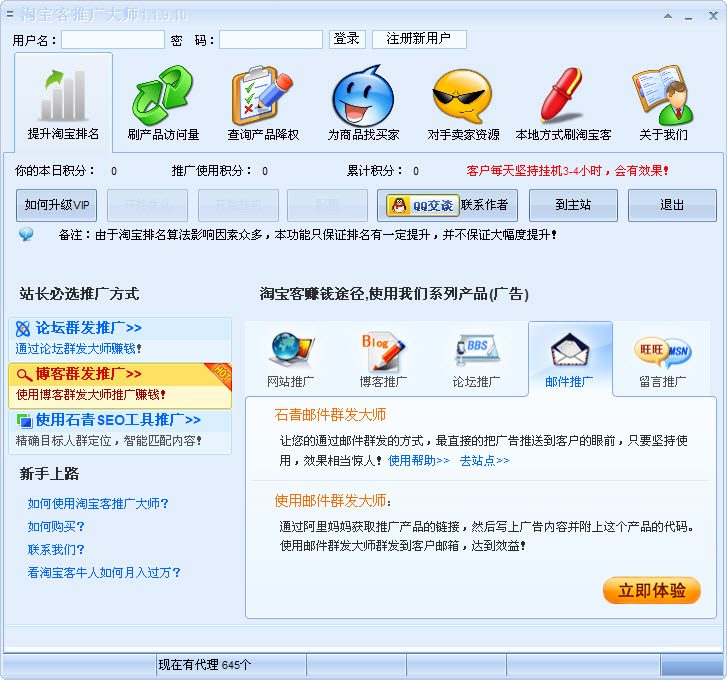Open the 使用帮助>> link
Screen dimensions: 727x680
(x=419, y=460)
